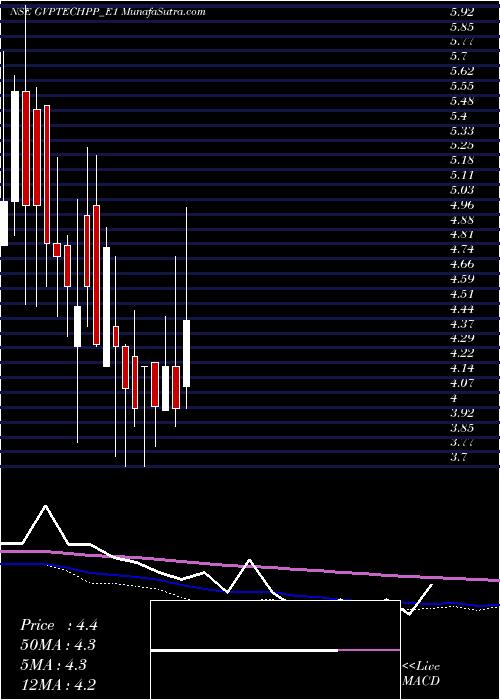The width and height of the screenshot is (500, 700).
Task: Click the 5.03 price level label
Action: [462, 190]
